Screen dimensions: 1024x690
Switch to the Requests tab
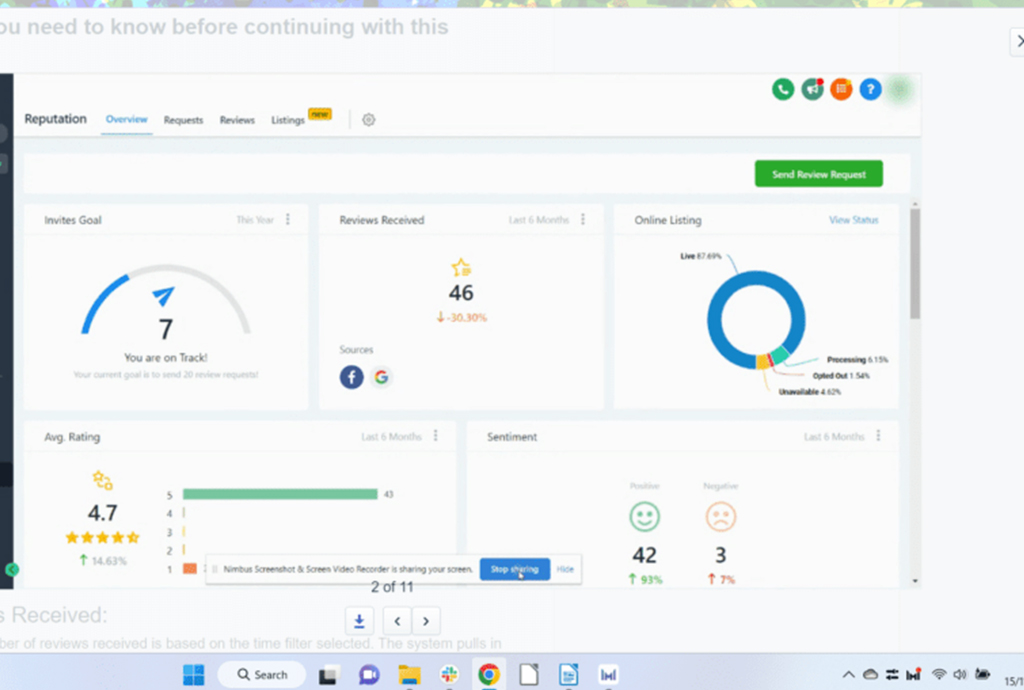pyautogui.click(x=183, y=120)
